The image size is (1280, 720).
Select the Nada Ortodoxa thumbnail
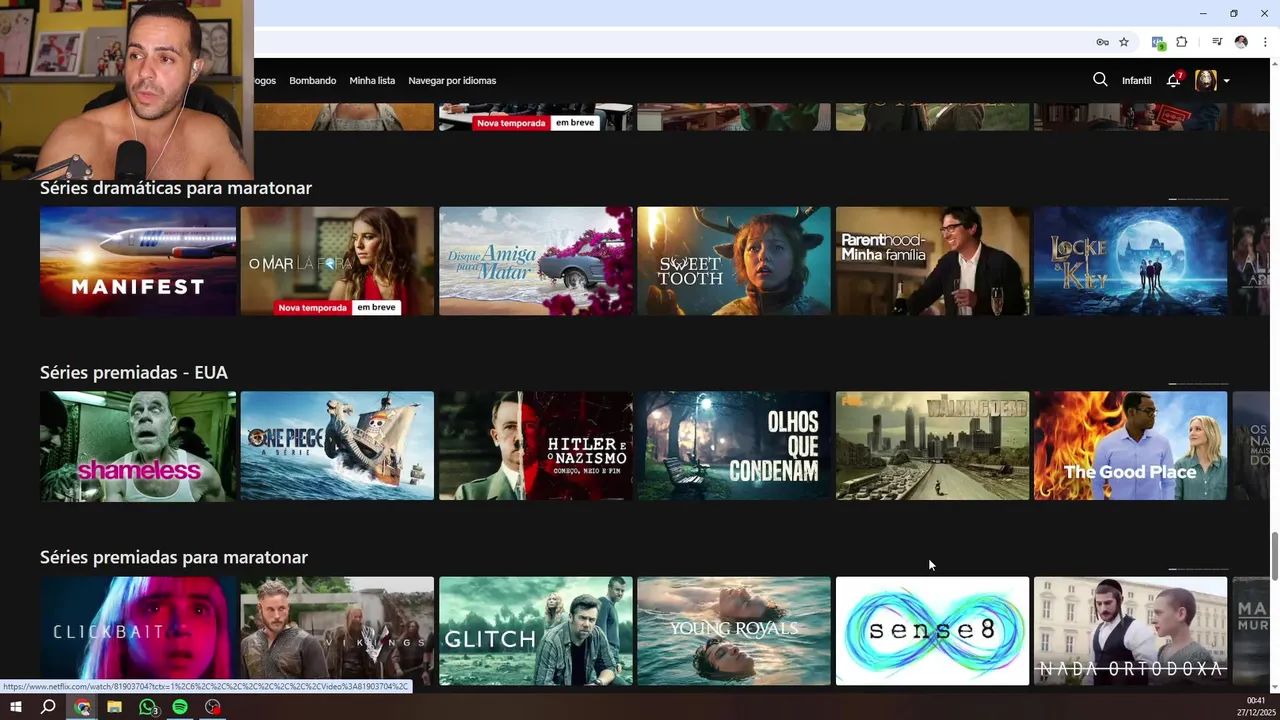(1130, 631)
